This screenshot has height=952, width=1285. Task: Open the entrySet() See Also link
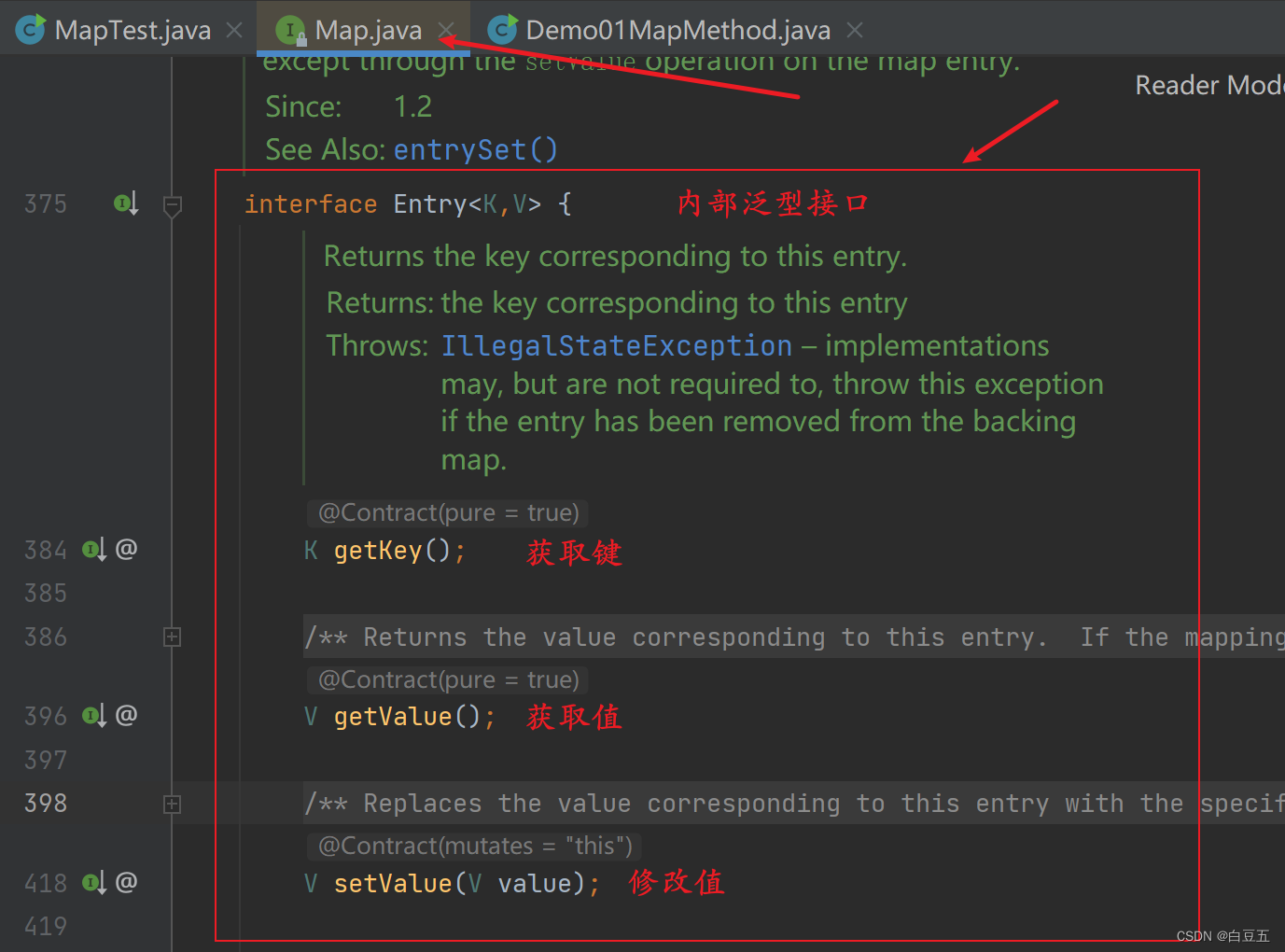tap(475, 149)
